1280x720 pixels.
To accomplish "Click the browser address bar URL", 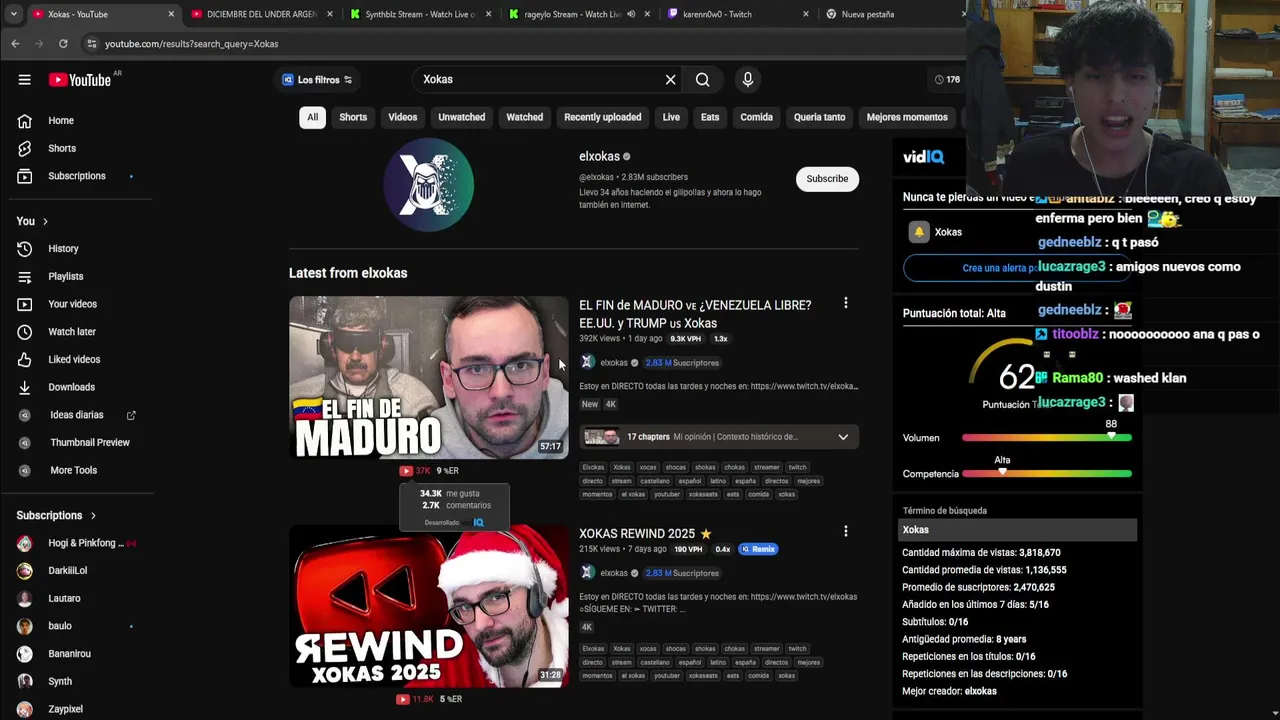I will click(x=191, y=44).
